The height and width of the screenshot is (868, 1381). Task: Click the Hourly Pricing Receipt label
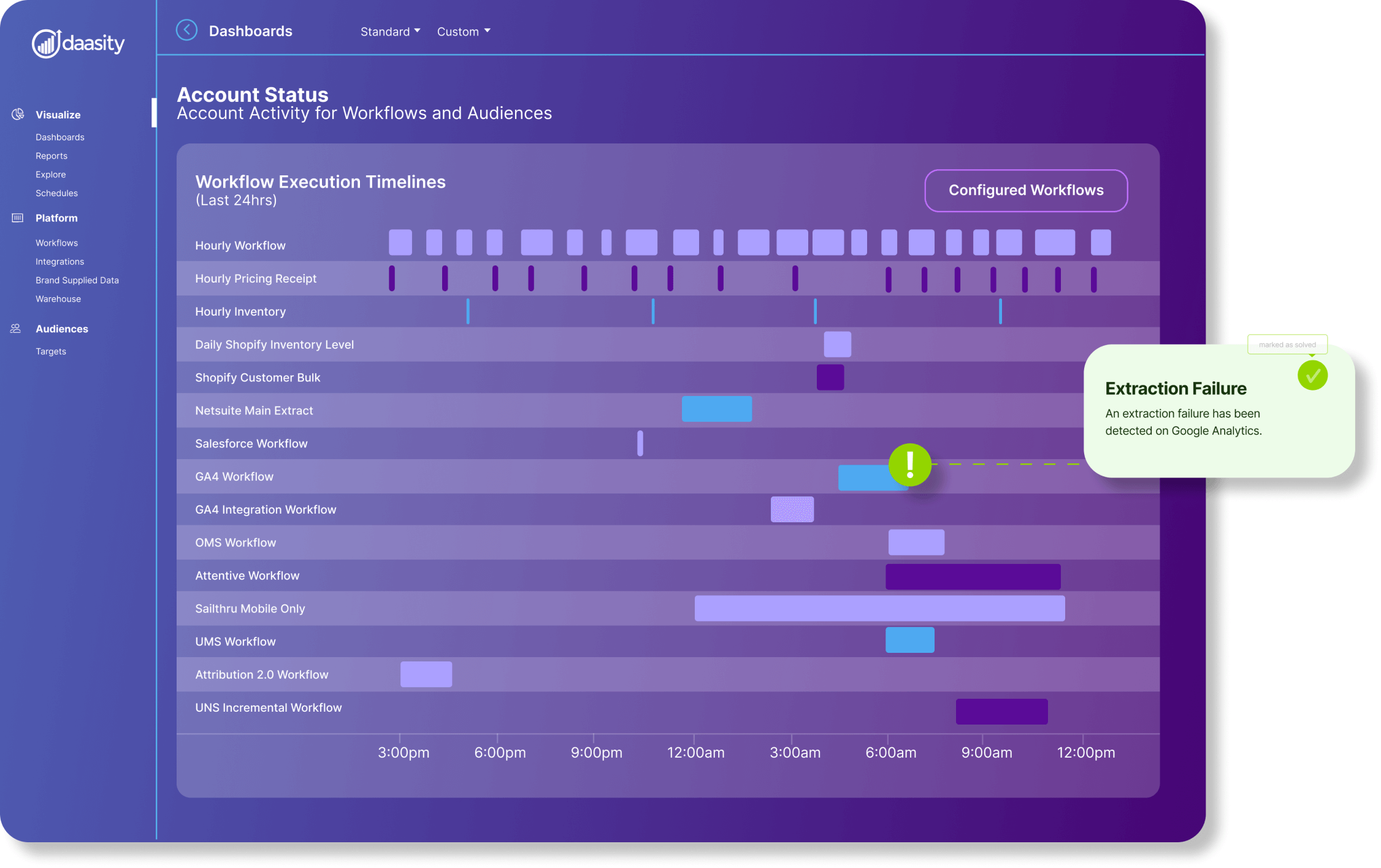point(256,279)
